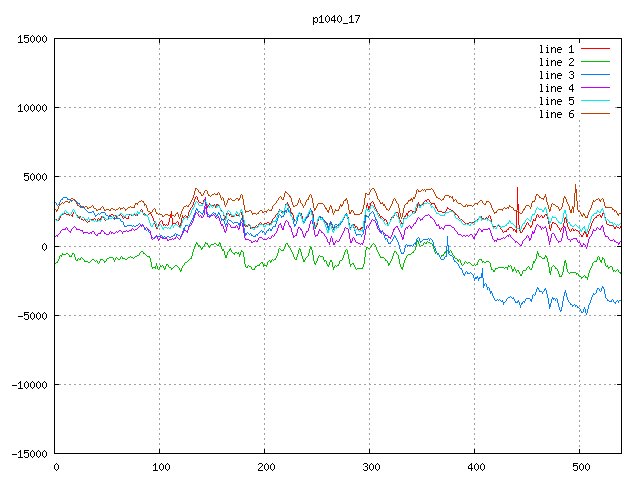Click the cyan line 5 legend sample

(595, 101)
